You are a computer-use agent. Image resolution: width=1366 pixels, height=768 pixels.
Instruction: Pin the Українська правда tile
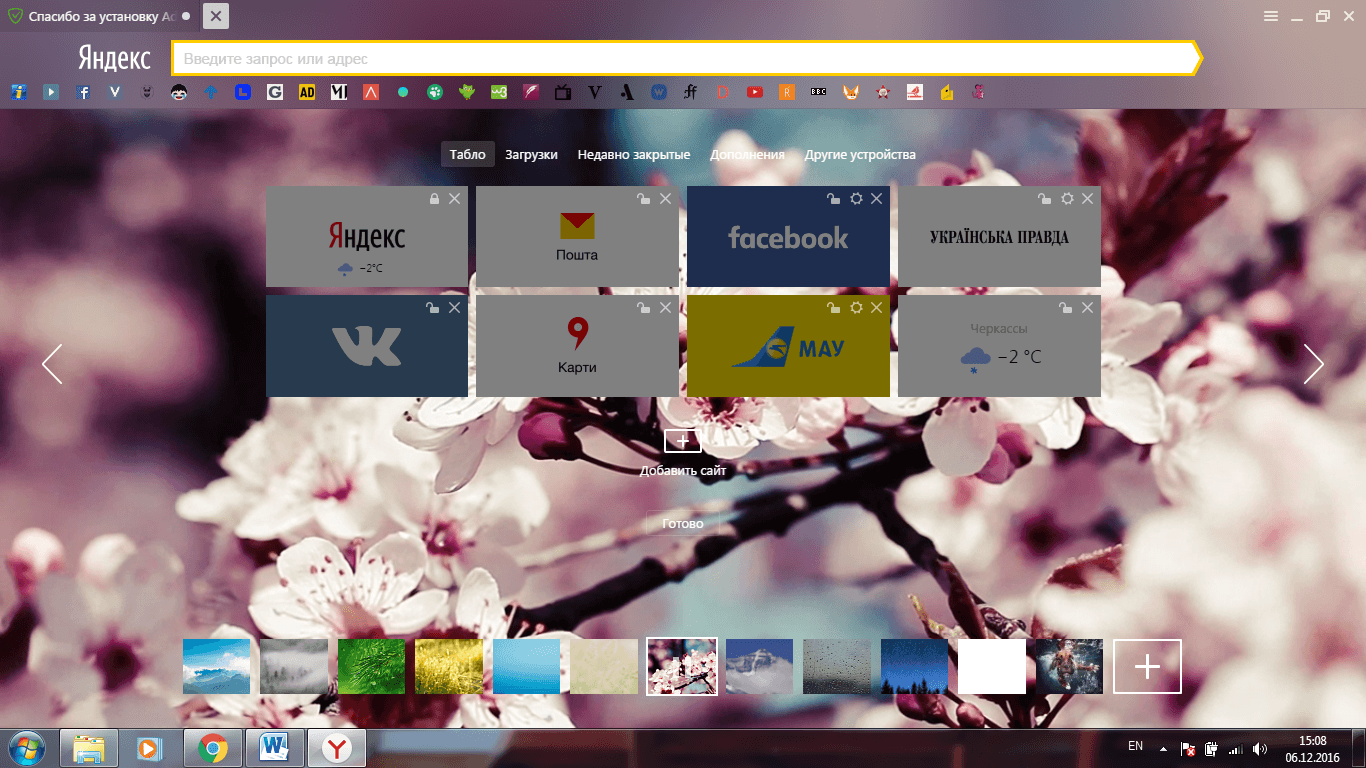tap(1044, 199)
